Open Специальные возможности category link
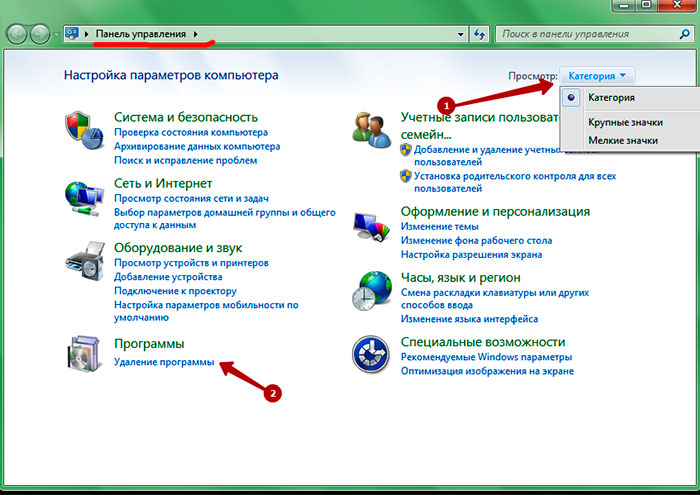Image resolution: width=700 pixels, height=495 pixels. coord(483,342)
